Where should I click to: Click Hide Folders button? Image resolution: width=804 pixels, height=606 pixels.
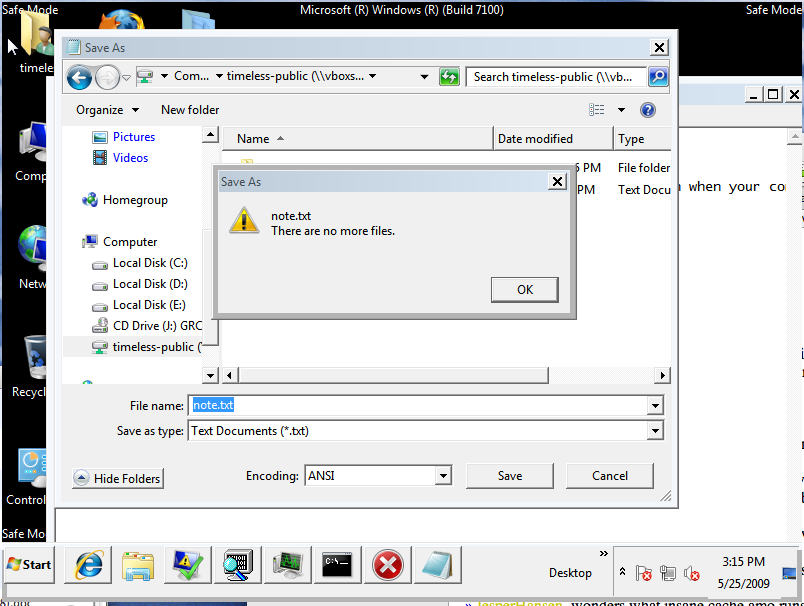[x=118, y=478]
